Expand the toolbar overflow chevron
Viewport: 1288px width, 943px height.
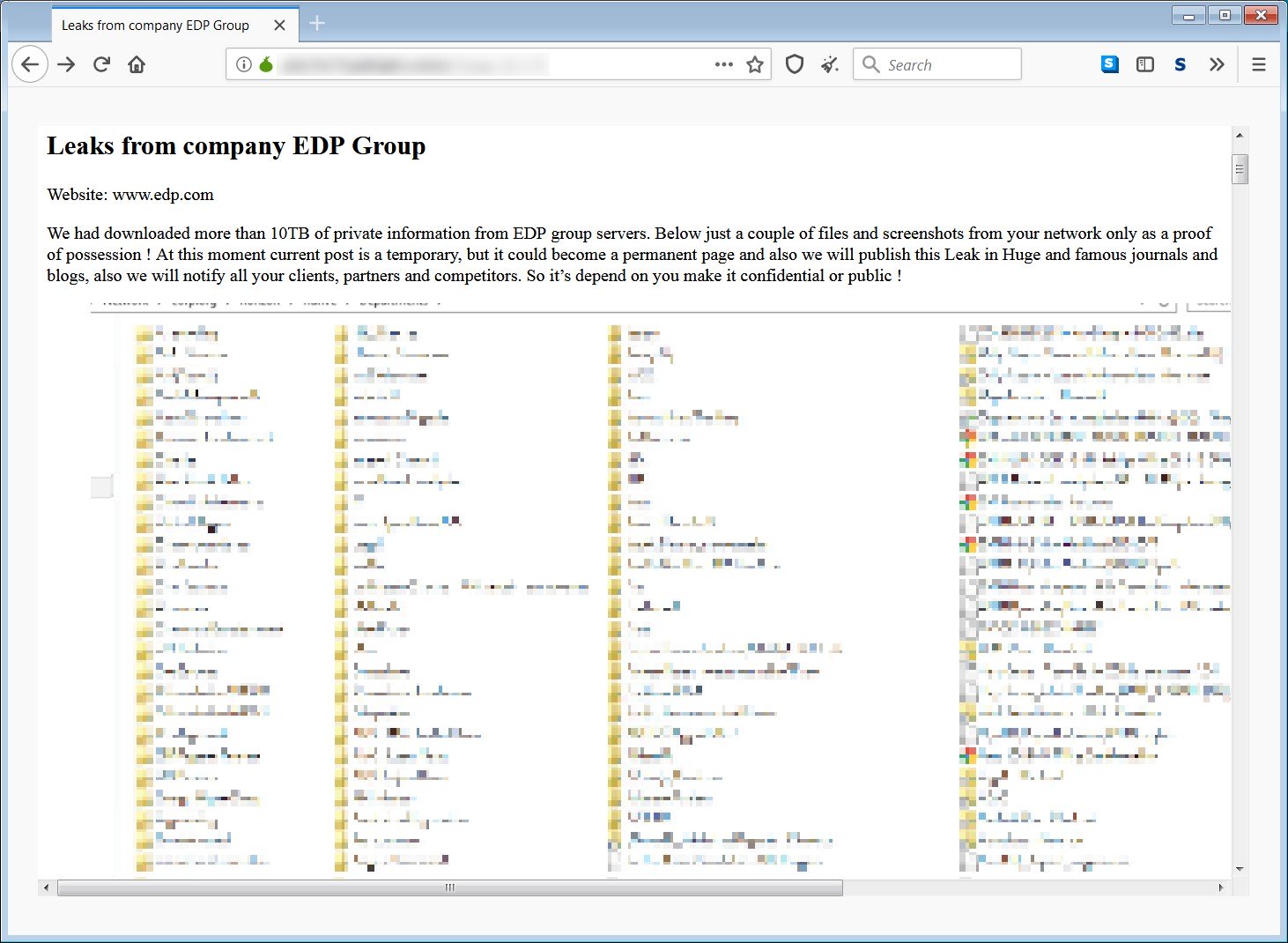coord(1217,64)
